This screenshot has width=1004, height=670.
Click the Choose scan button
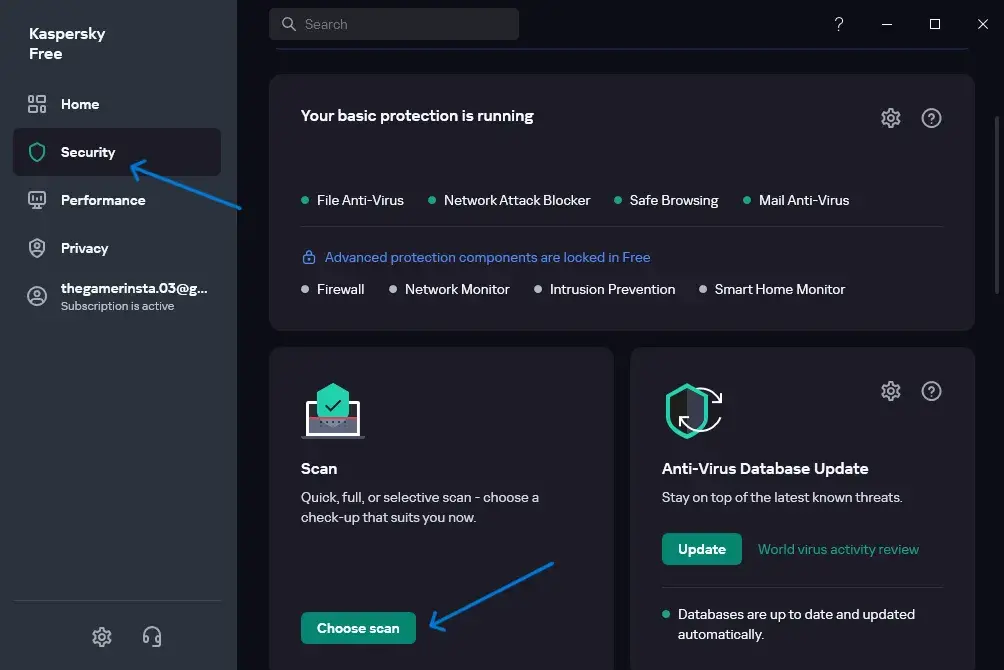click(358, 628)
